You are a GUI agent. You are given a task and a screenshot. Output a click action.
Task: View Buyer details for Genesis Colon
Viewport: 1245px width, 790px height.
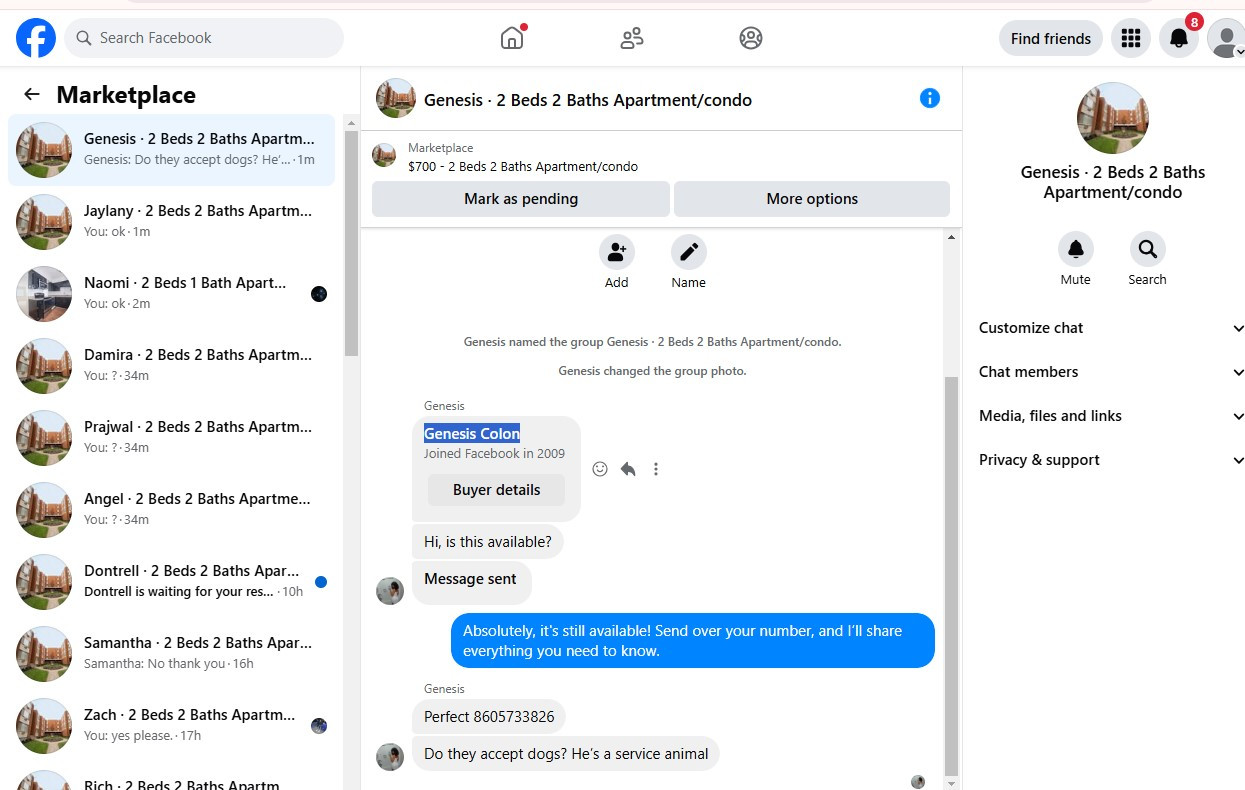(496, 490)
